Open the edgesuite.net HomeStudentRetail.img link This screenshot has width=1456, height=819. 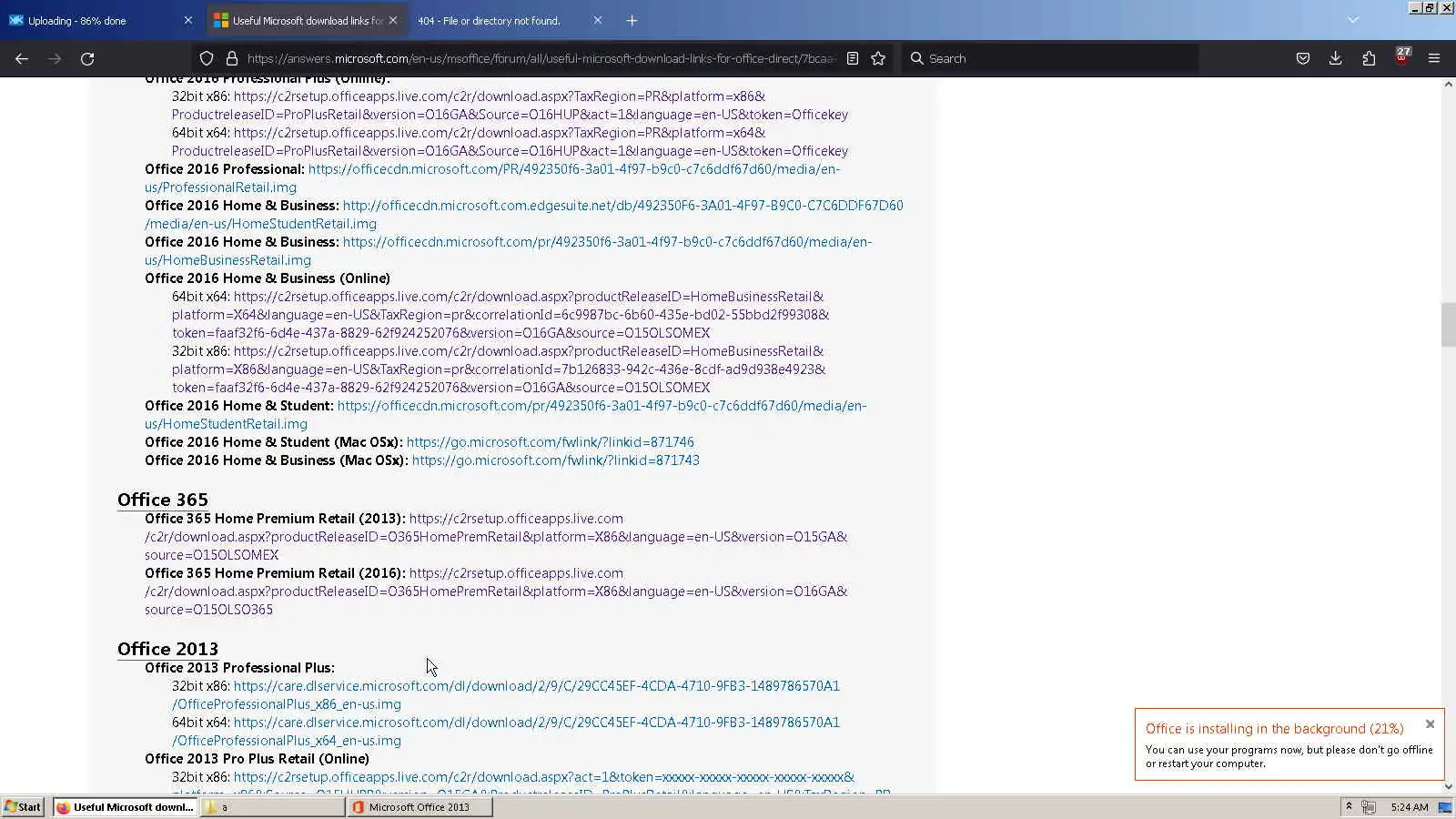pyautogui.click(x=524, y=215)
